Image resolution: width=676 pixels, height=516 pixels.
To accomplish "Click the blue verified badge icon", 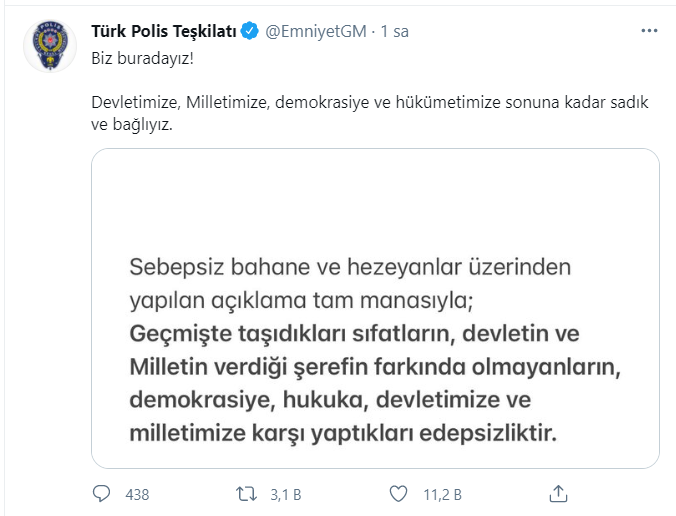I will click(249, 31).
